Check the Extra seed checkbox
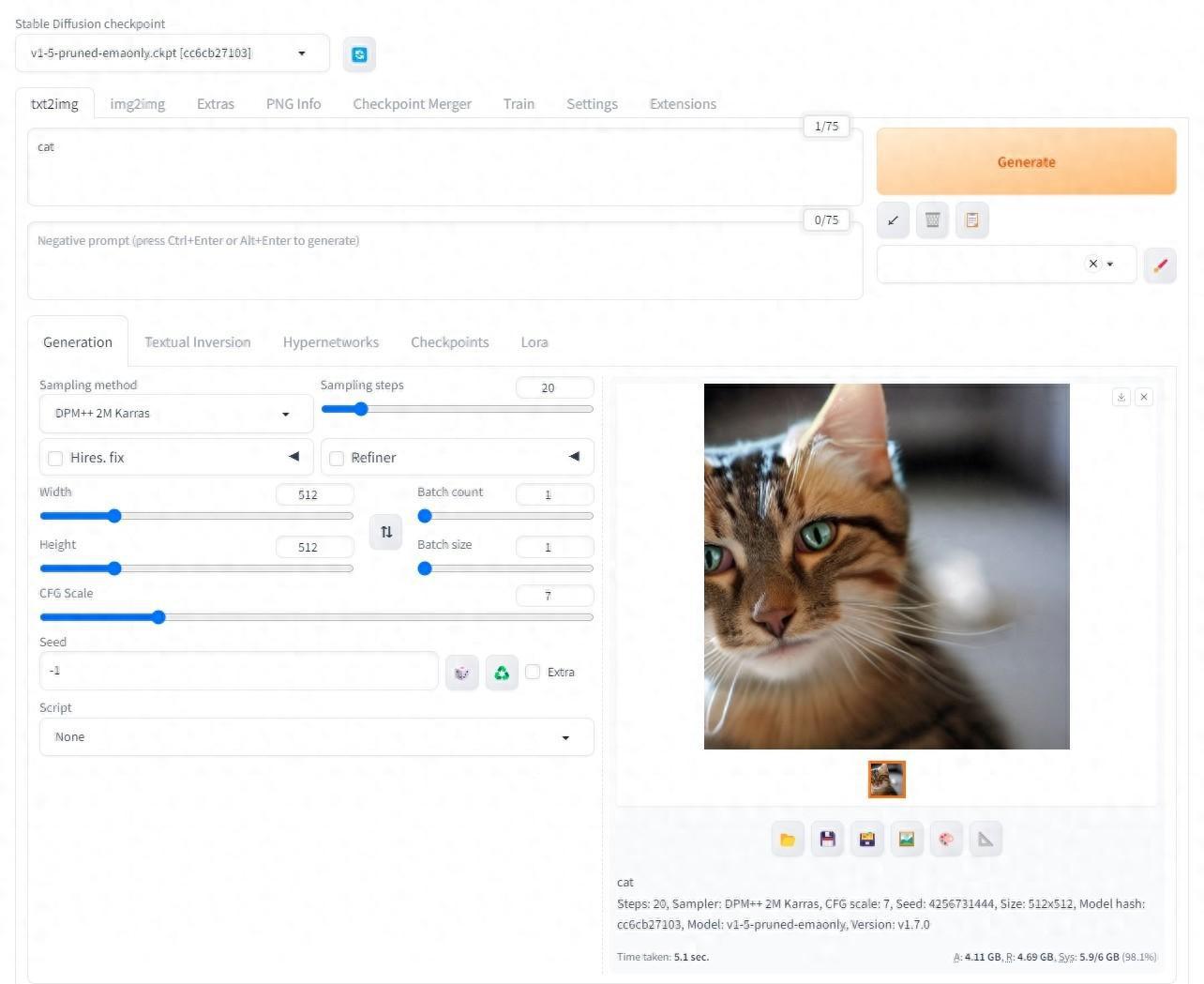This screenshot has width=1204, height=984. (533, 672)
